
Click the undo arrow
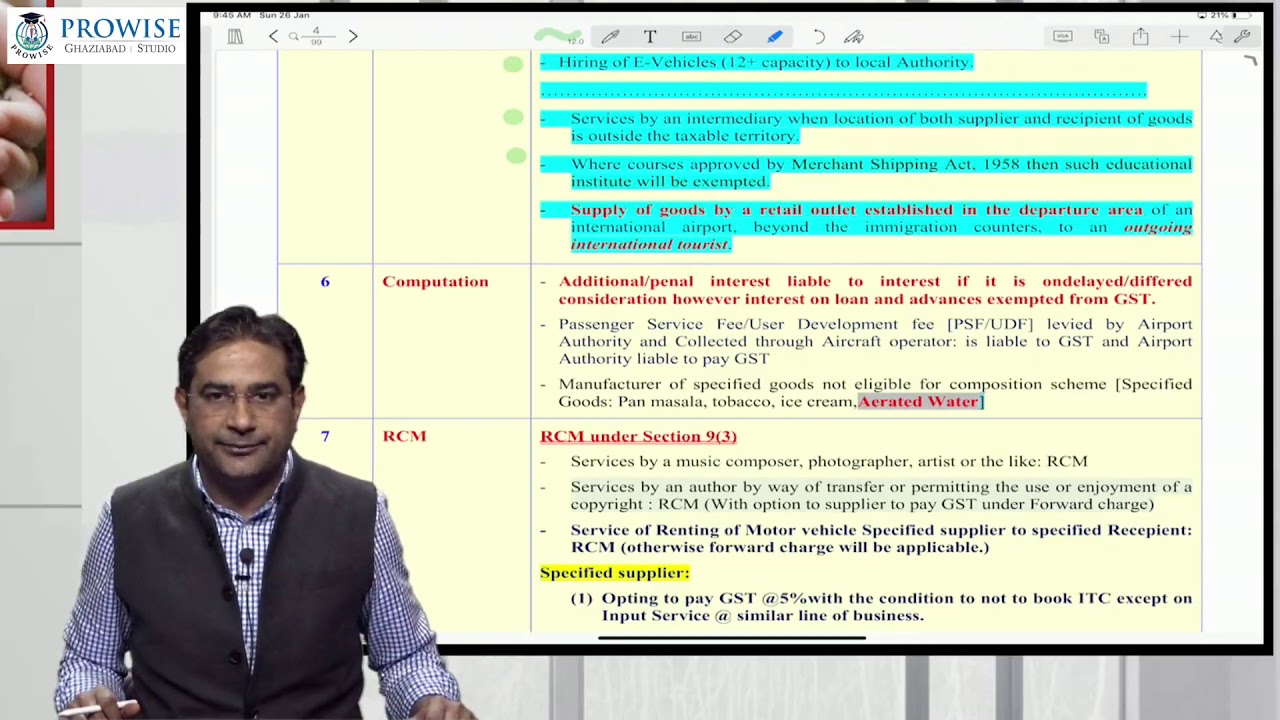pyautogui.click(x=819, y=37)
